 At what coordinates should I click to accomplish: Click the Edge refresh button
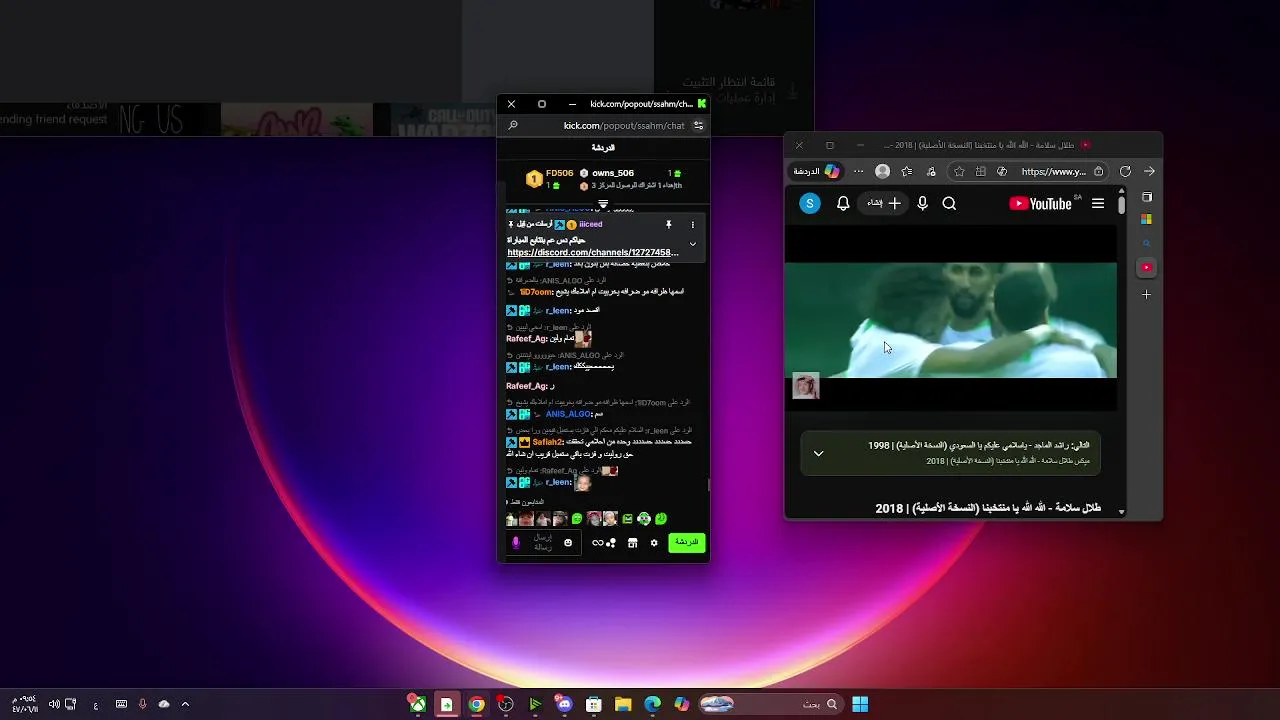tap(1125, 172)
